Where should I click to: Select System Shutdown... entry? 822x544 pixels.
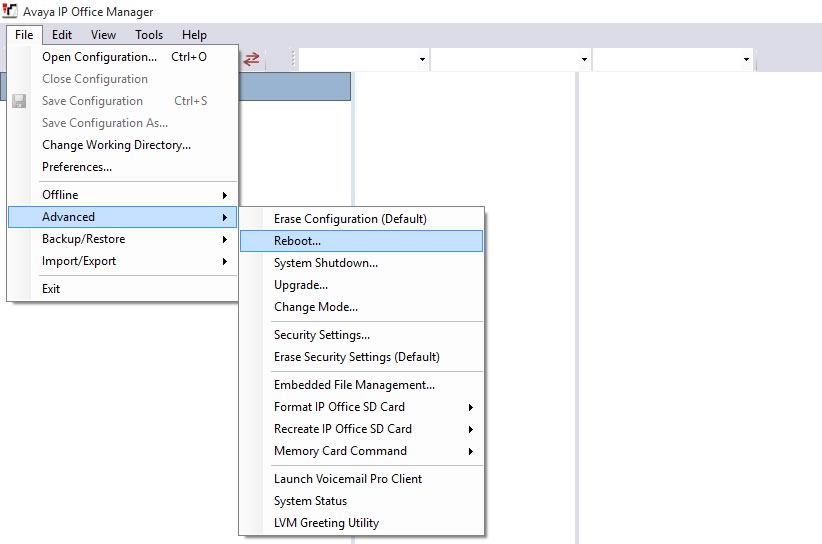coord(361,263)
